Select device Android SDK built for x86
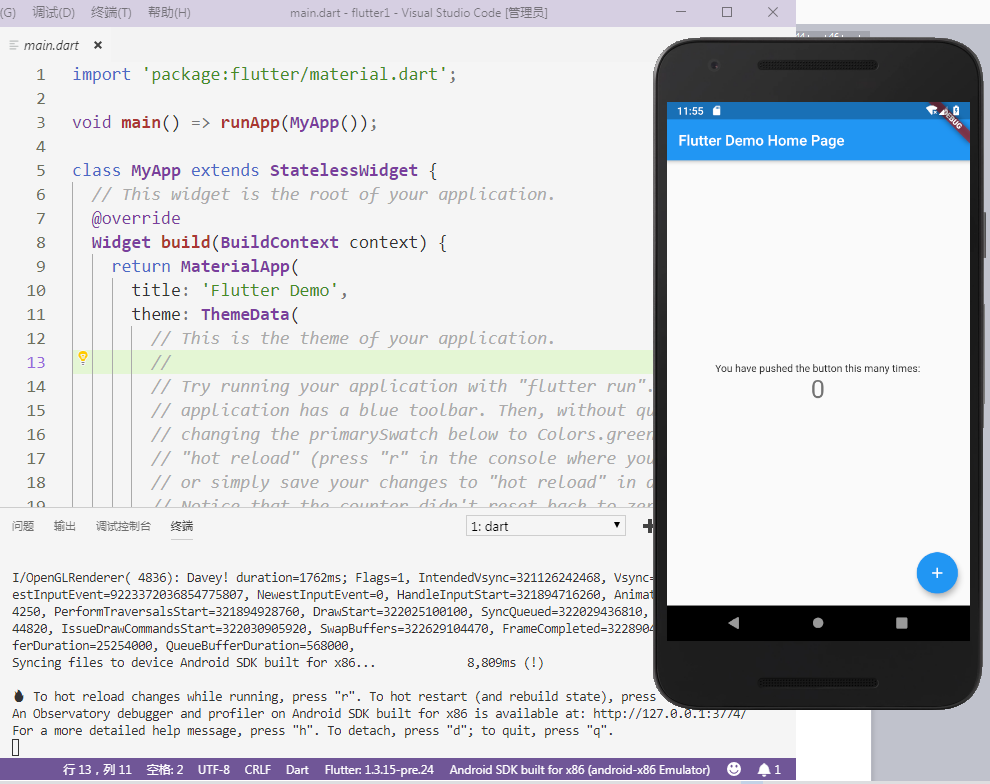990x784 pixels. pyautogui.click(x=580, y=769)
